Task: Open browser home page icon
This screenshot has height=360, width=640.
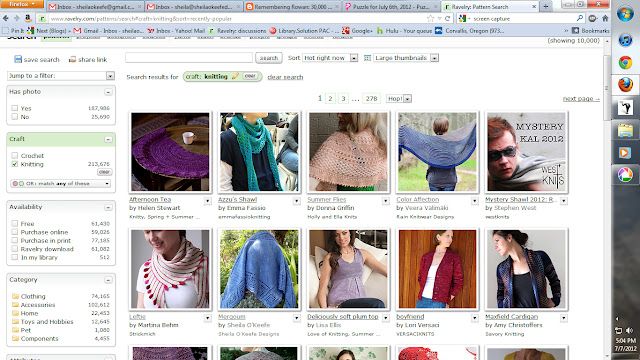Action: 605,18
